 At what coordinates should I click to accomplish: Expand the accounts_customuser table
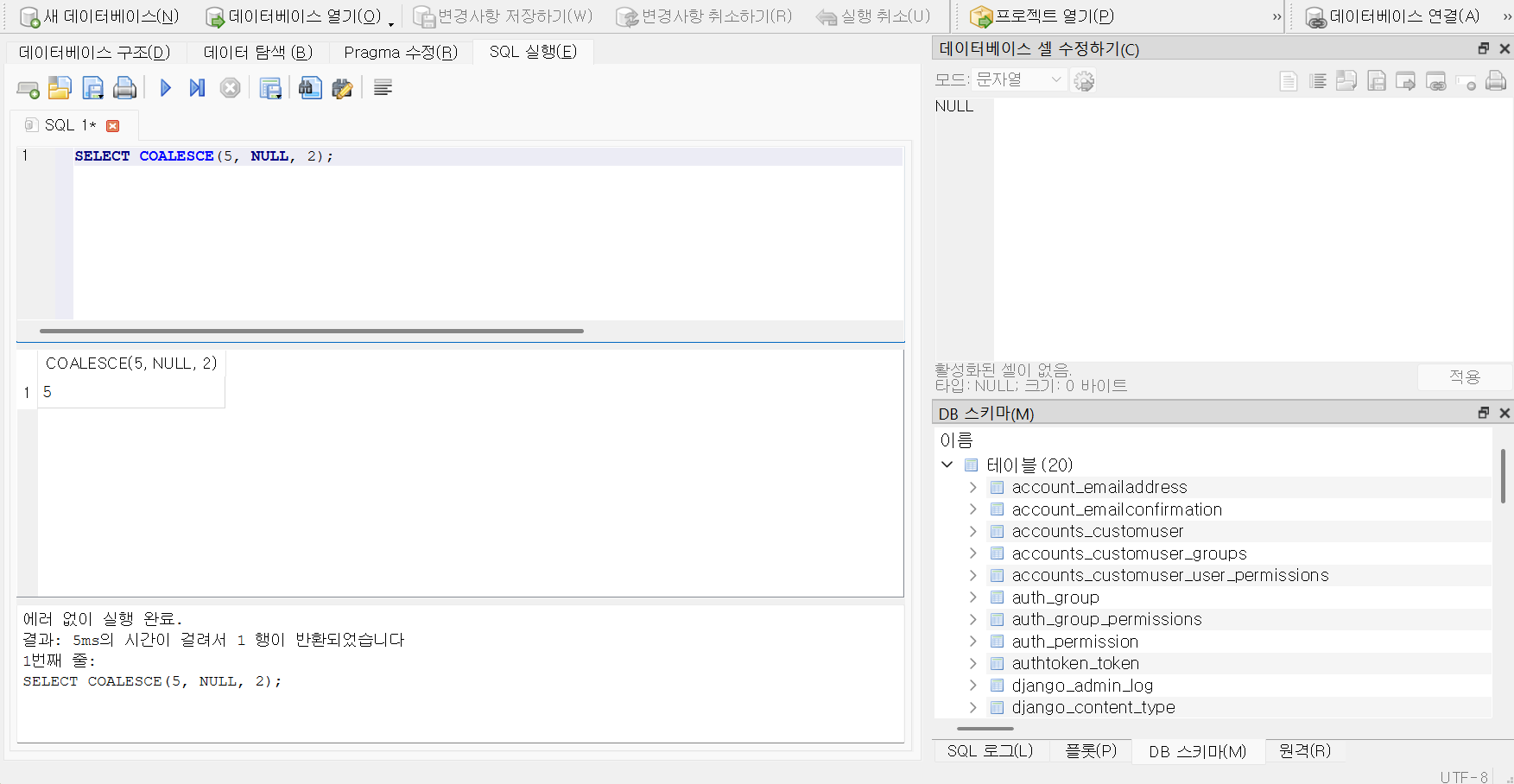(x=973, y=531)
